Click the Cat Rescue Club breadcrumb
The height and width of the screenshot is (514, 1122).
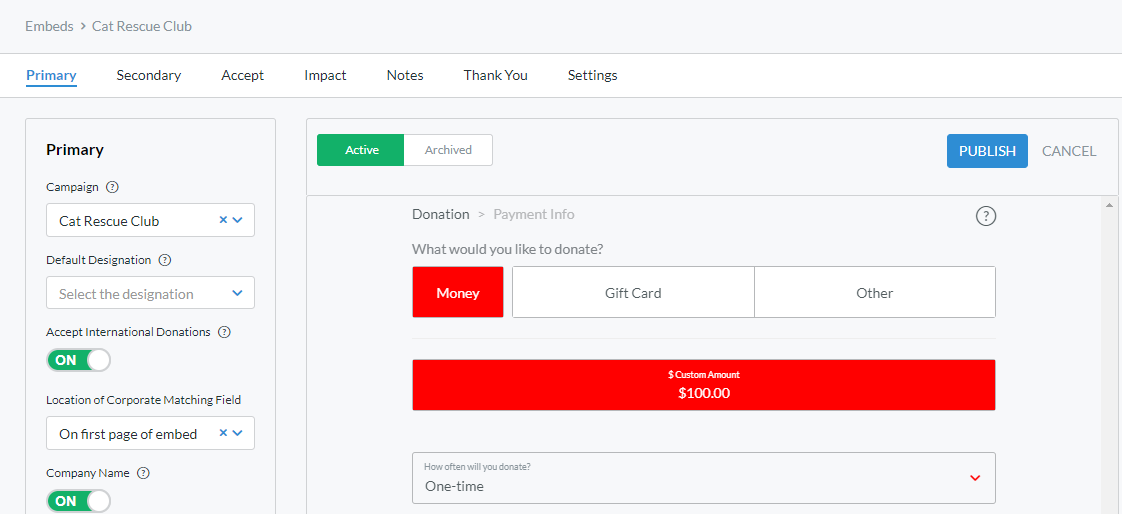coord(142,26)
